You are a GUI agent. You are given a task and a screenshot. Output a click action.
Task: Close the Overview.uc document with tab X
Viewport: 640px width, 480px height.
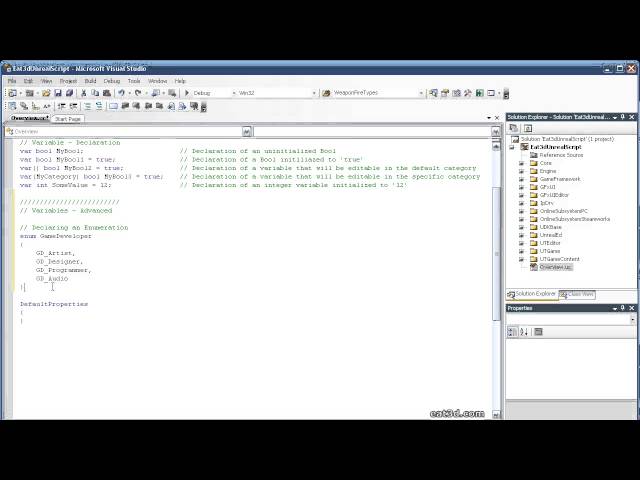[x=497, y=118]
